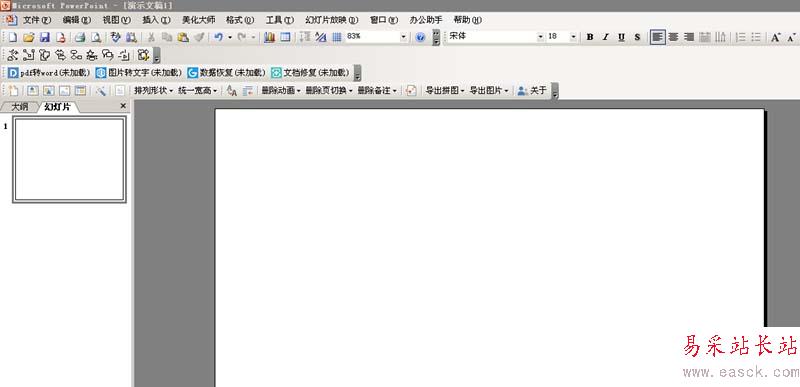Open the font size dropdown showing 18

573,37
